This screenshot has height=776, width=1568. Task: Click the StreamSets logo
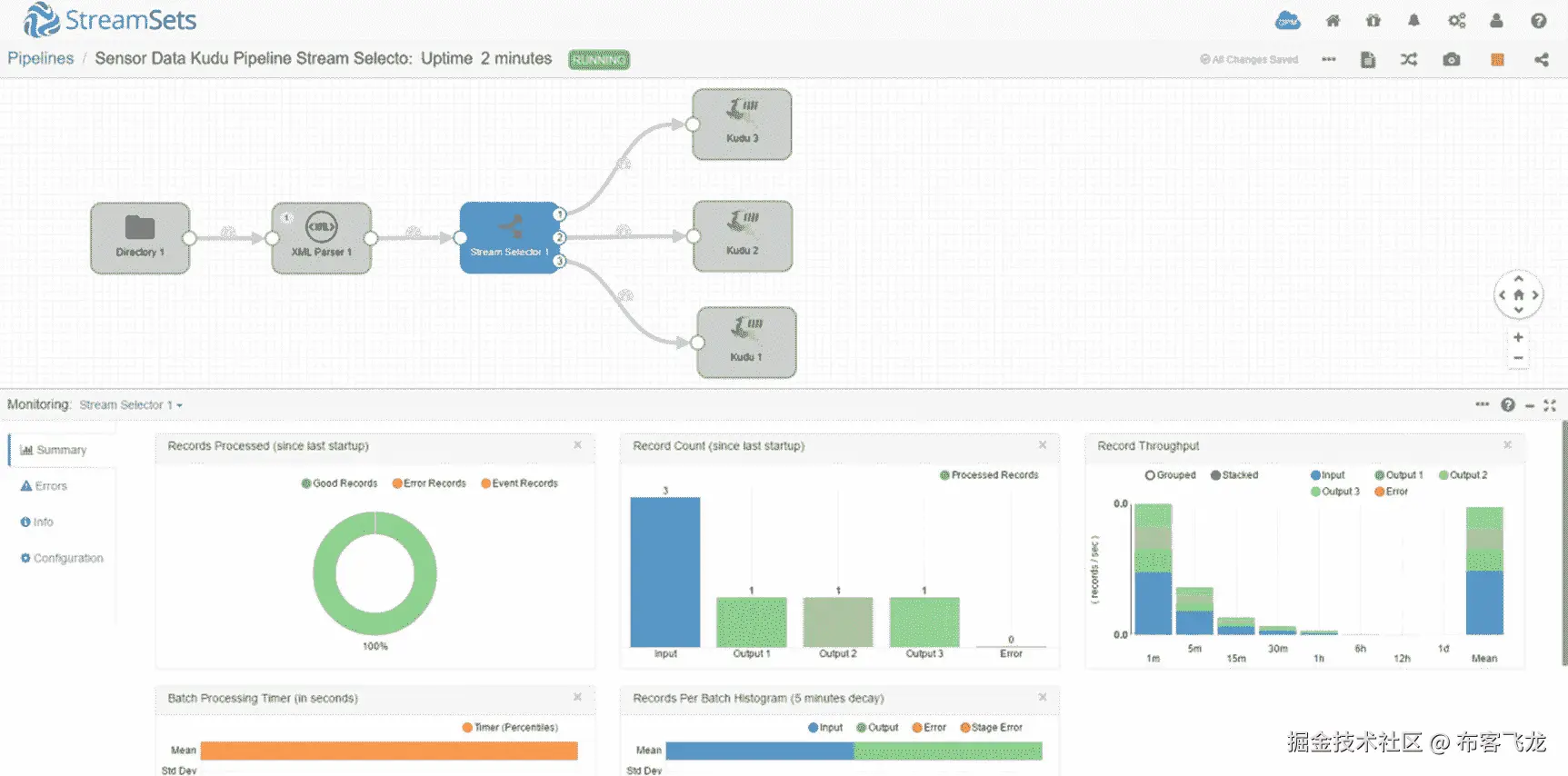(x=110, y=20)
